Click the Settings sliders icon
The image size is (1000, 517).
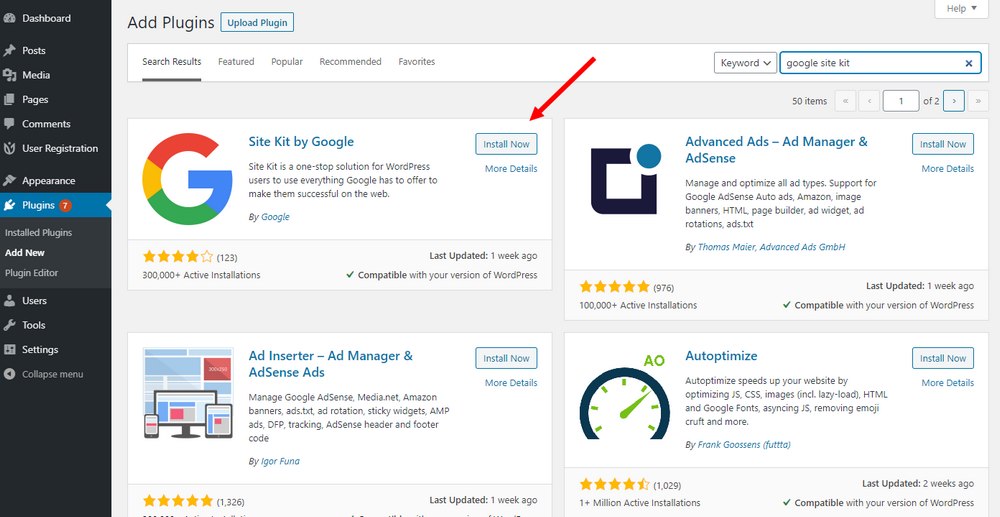click(9, 349)
